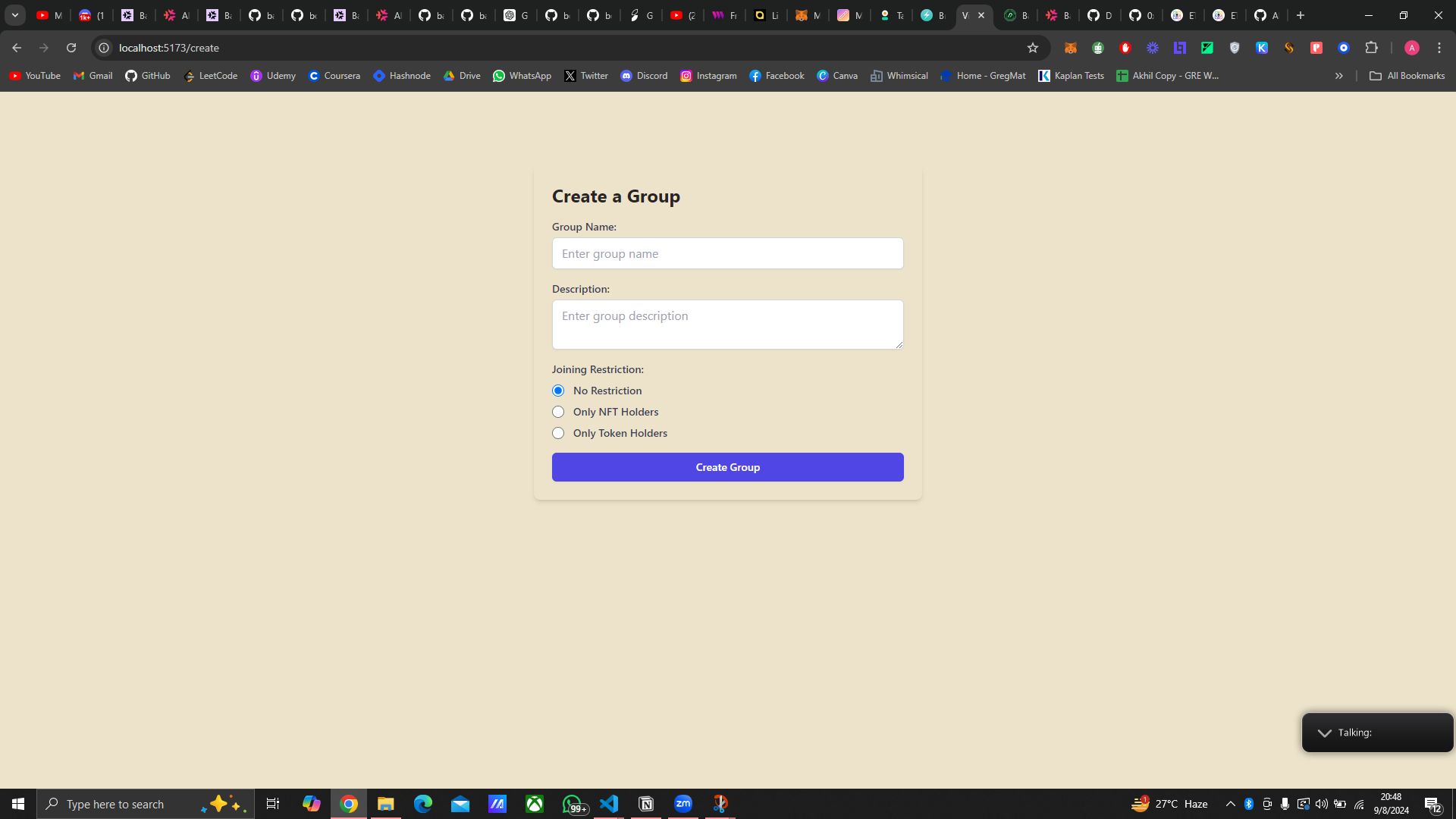The height and width of the screenshot is (819, 1456).
Task: Open the MetaMask fox extension
Action: [x=1071, y=48]
